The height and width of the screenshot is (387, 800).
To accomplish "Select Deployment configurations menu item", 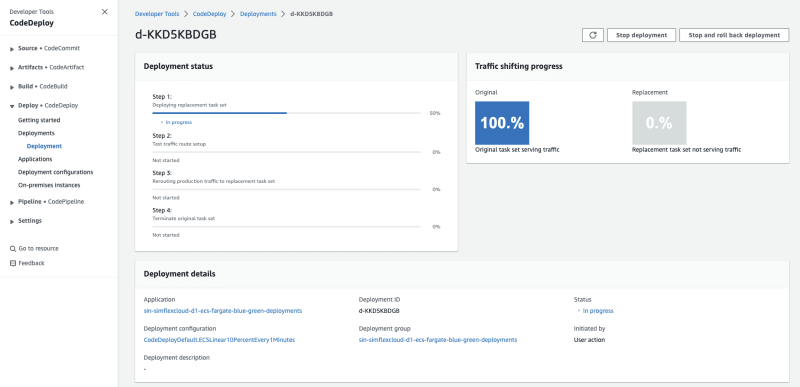I will click(x=56, y=172).
